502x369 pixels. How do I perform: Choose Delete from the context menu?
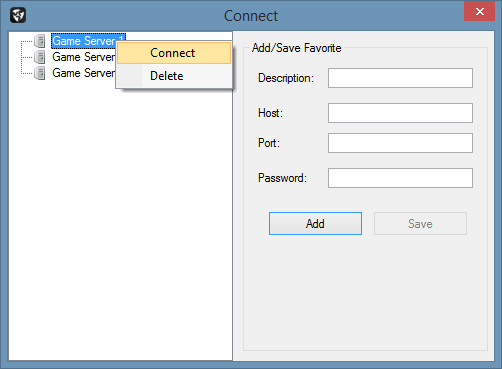tap(174, 76)
